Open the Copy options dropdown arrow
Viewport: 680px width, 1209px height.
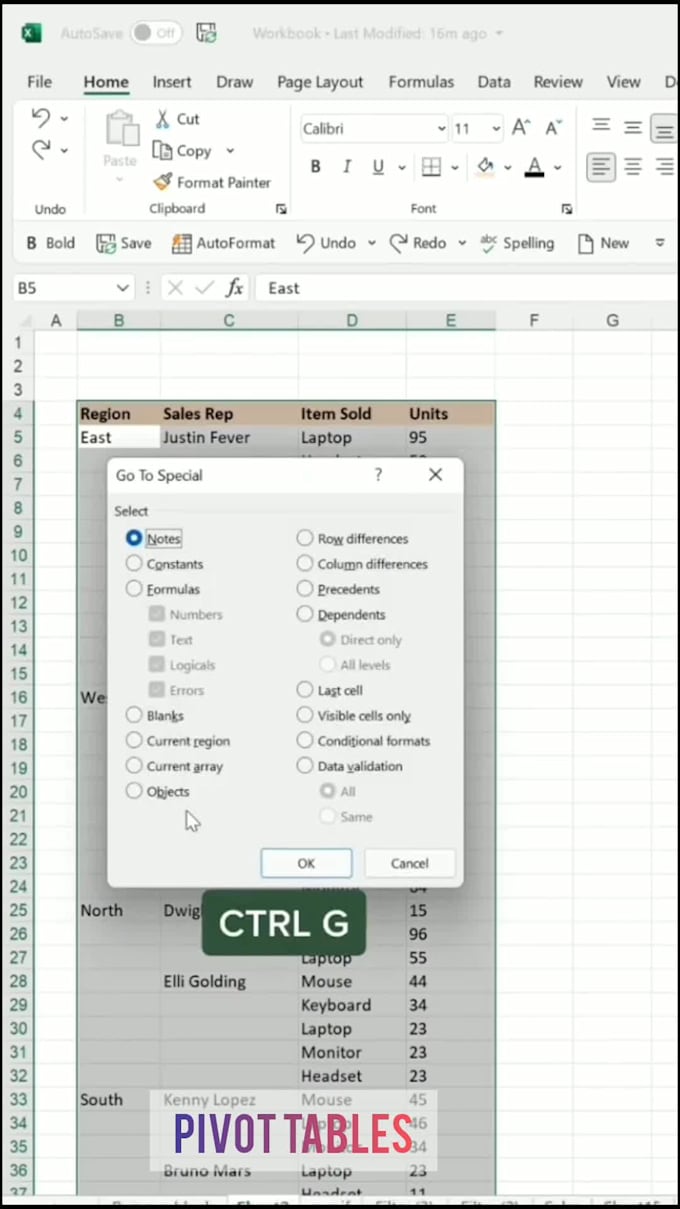coord(230,151)
